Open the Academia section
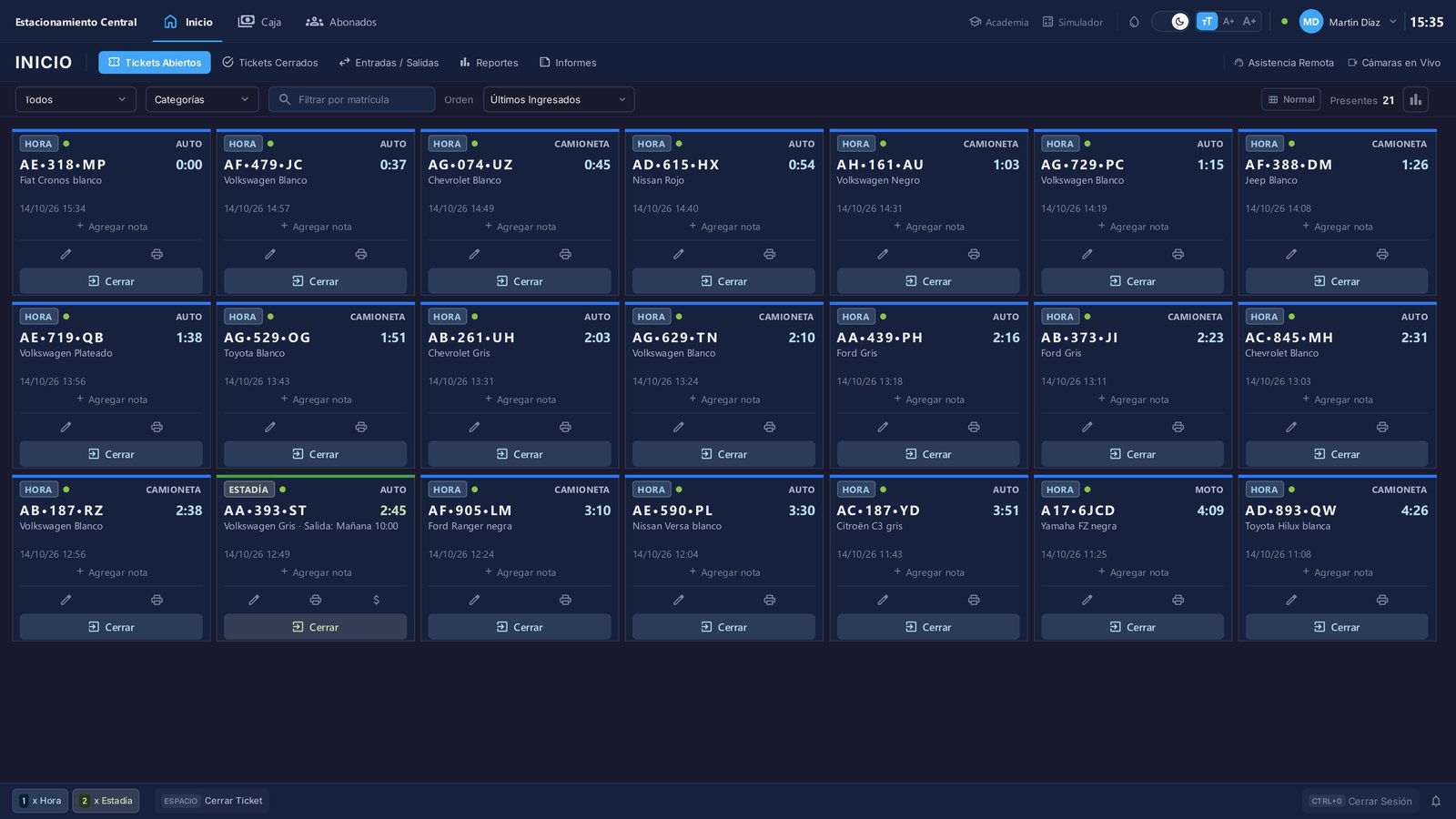This screenshot has width=1456, height=819. (x=998, y=22)
